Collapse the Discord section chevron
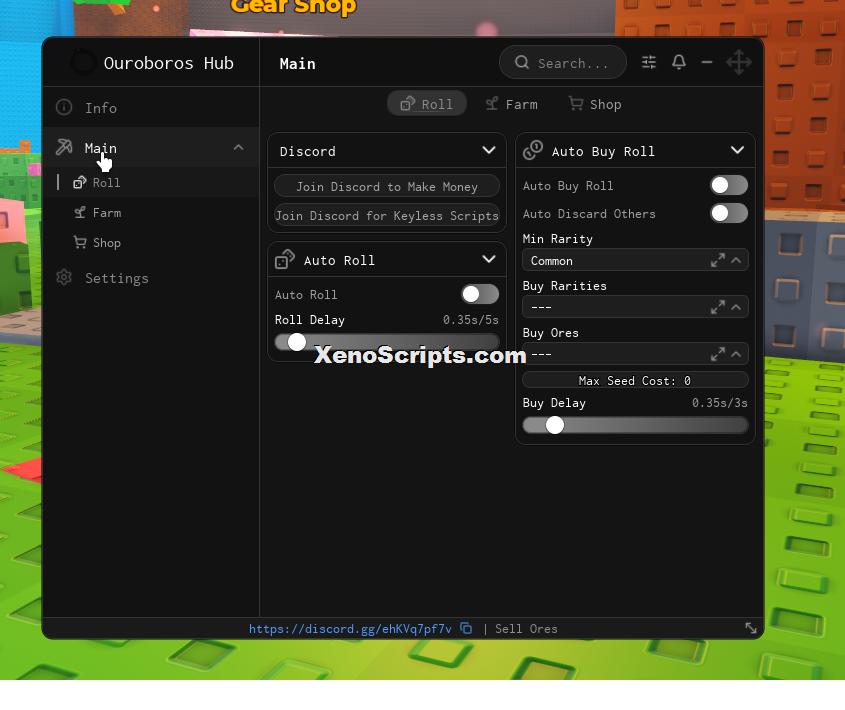The image size is (845, 710). click(489, 150)
